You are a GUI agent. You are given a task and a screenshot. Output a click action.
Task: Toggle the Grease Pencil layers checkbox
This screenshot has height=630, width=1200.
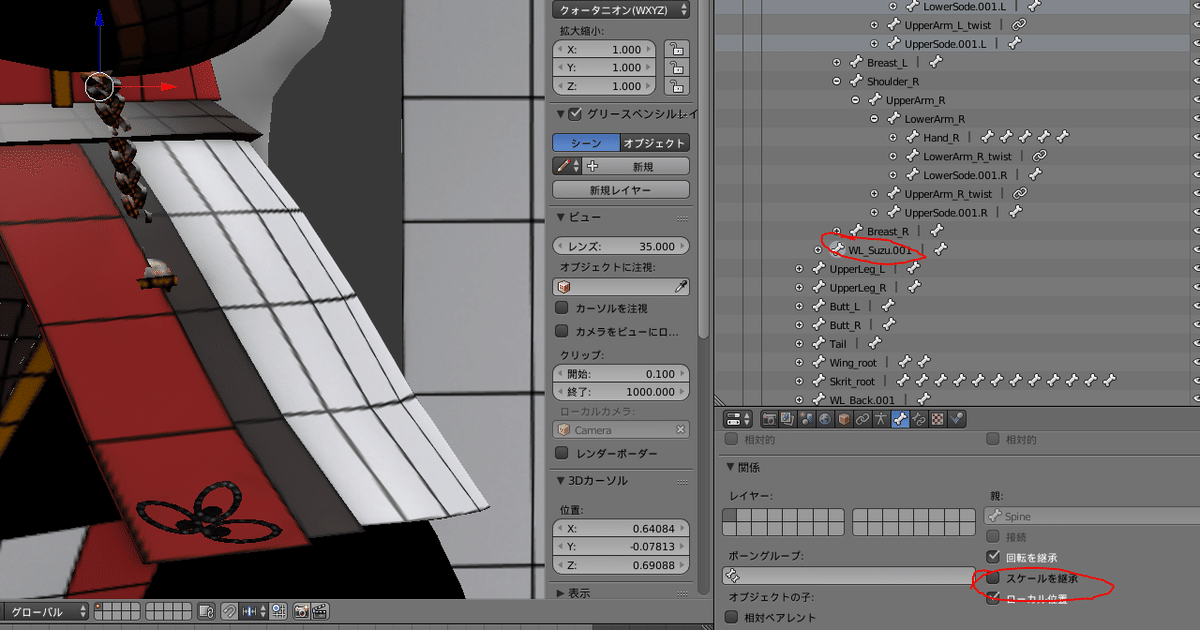click(575, 114)
